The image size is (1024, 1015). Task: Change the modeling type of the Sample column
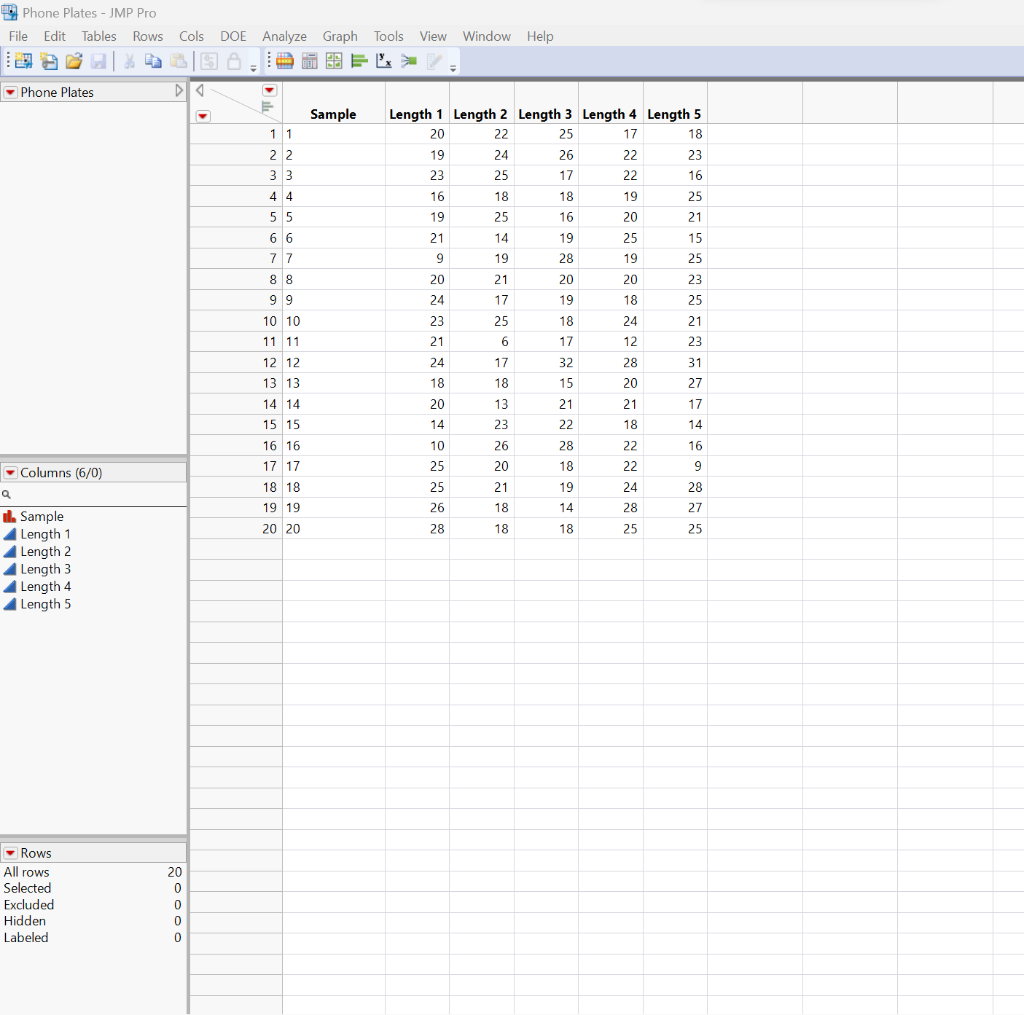tap(10, 516)
